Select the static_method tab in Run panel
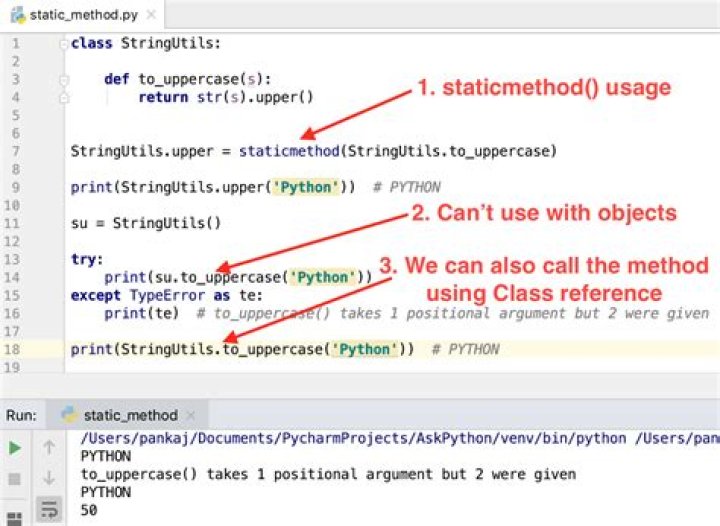 pos(130,415)
